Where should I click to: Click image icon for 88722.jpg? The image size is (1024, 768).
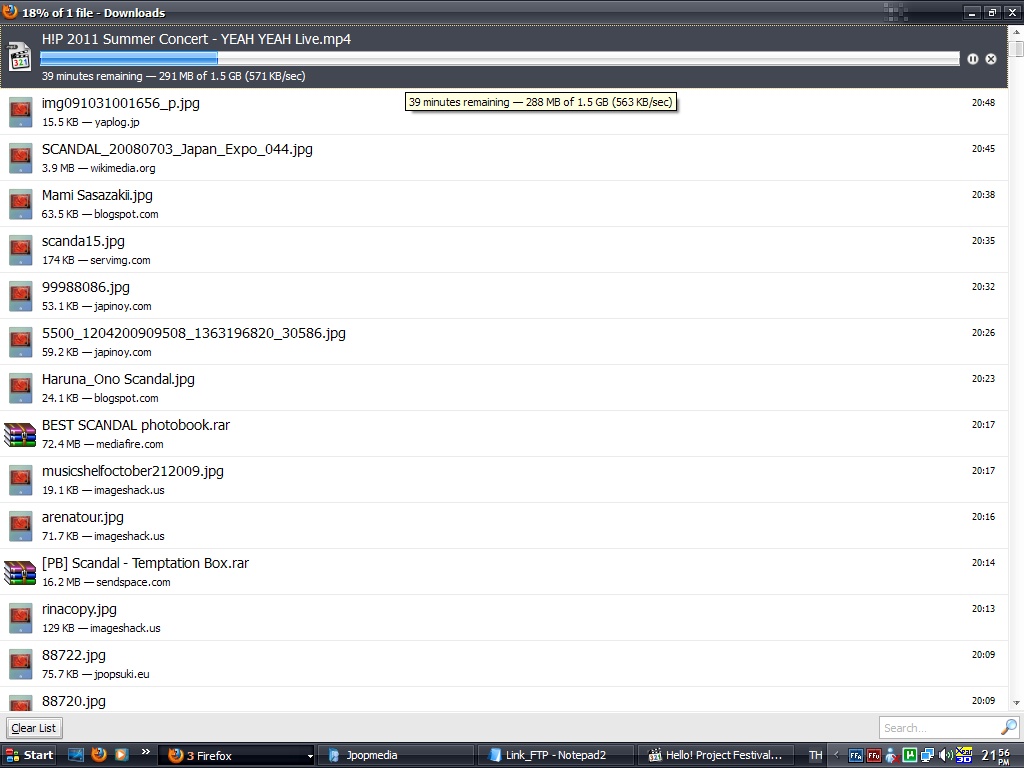click(20, 665)
